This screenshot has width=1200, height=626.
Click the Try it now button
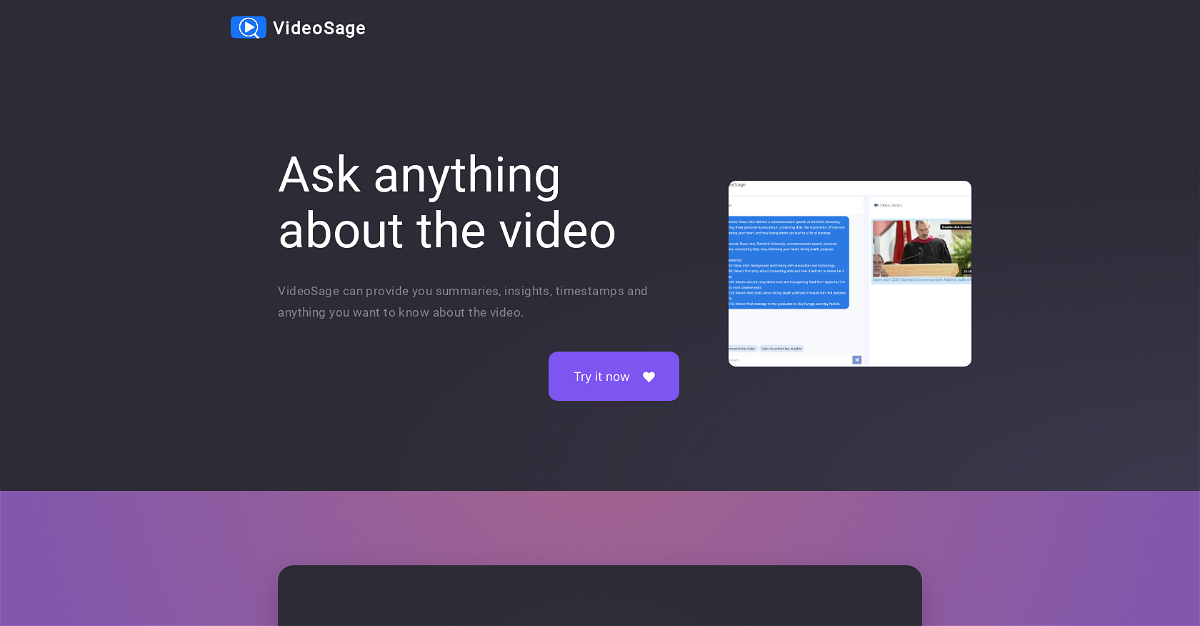click(613, 376)
